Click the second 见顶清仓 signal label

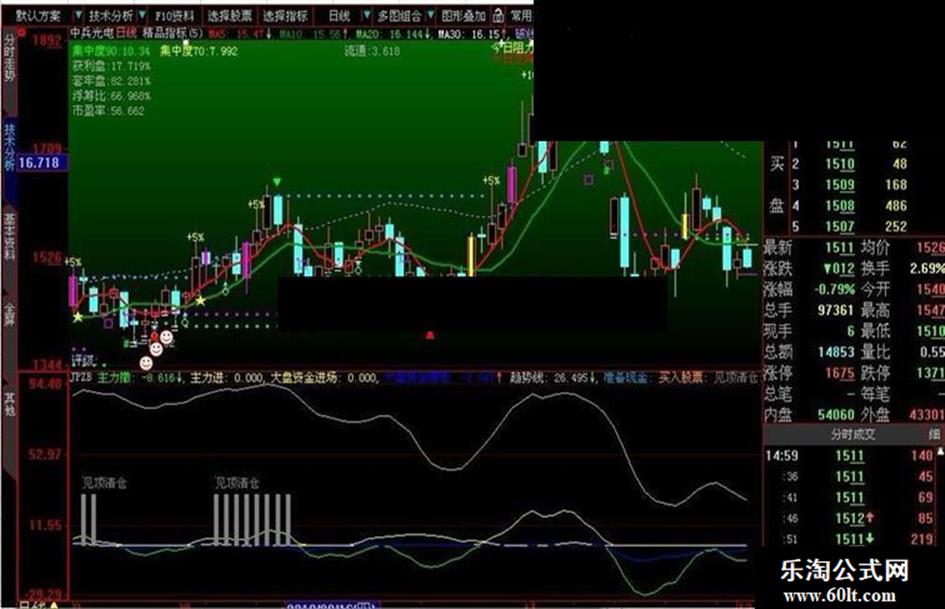coord(237,483)
